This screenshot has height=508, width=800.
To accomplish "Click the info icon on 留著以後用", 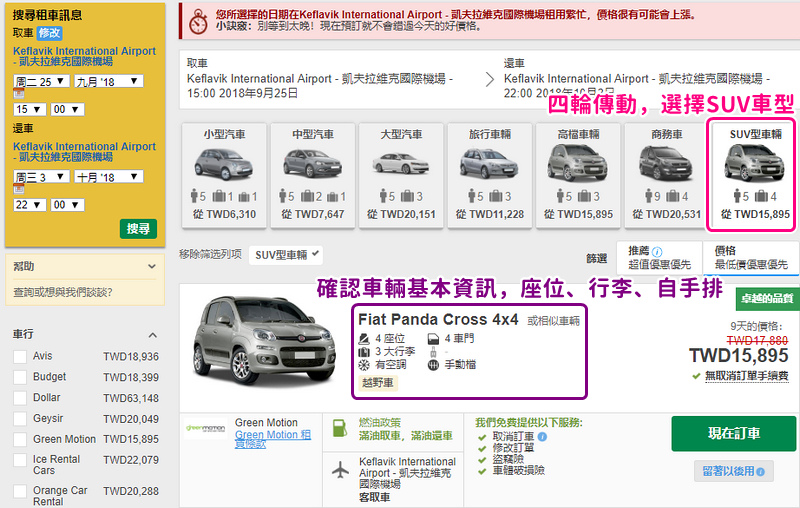I will 760,472.
